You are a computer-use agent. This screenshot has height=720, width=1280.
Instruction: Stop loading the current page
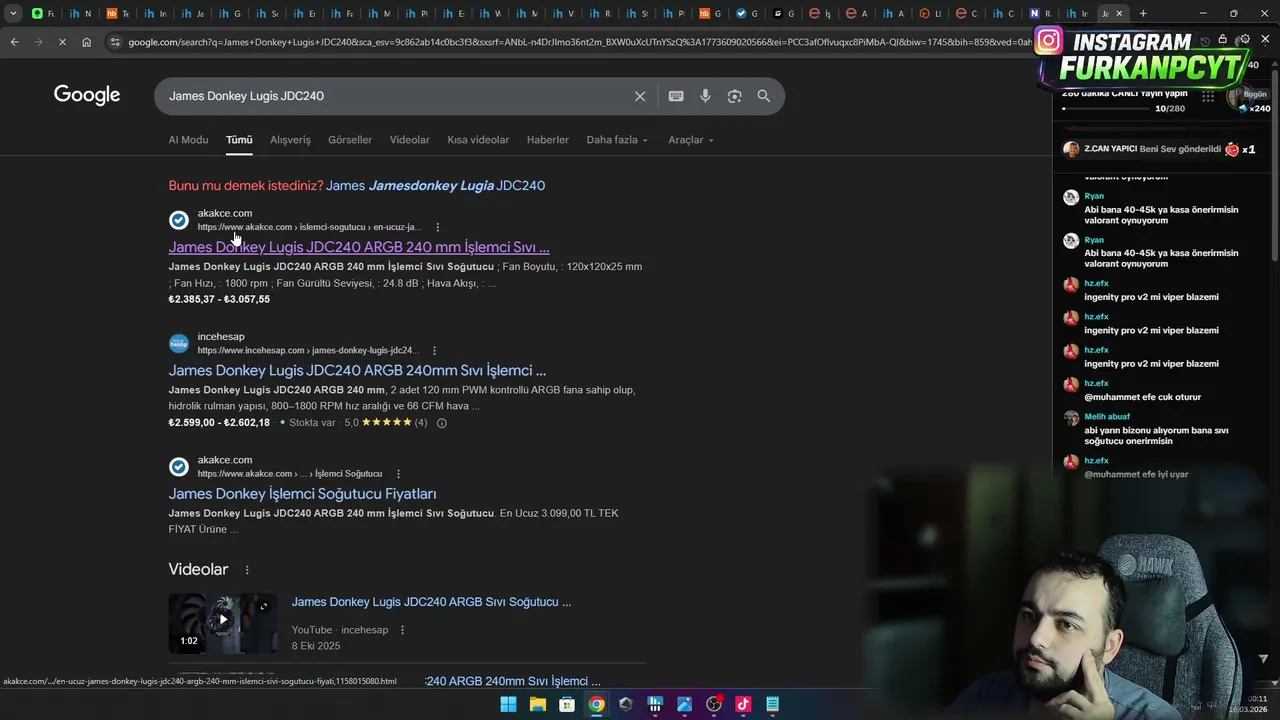[x=62, y=42]
